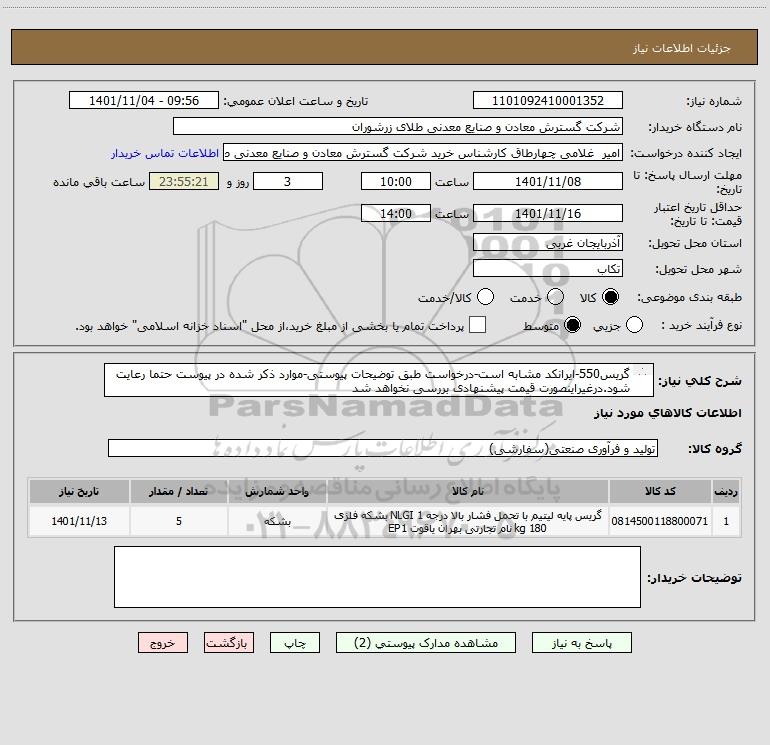The width and height of the screenshot is (770, 745).
Task: Click response deadline time 10:00
Action: point(396,181)
